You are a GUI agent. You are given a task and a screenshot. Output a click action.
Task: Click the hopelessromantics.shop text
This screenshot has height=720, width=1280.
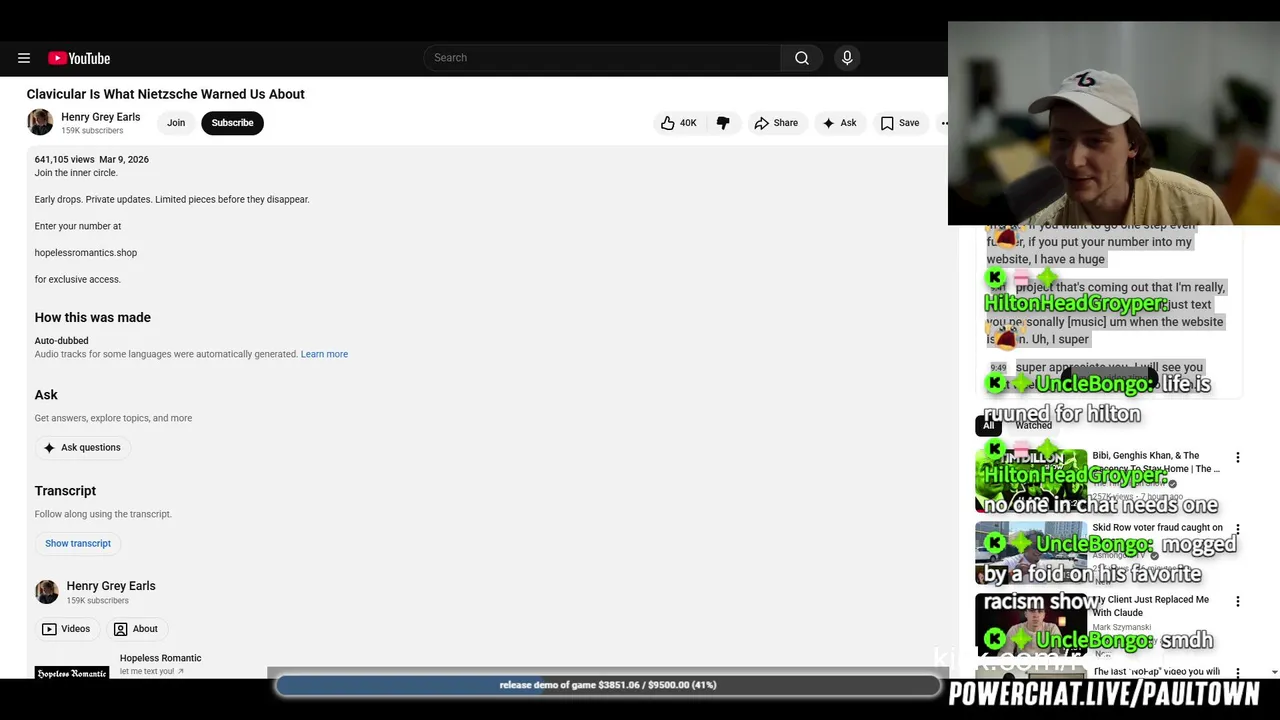click(86, 253)
